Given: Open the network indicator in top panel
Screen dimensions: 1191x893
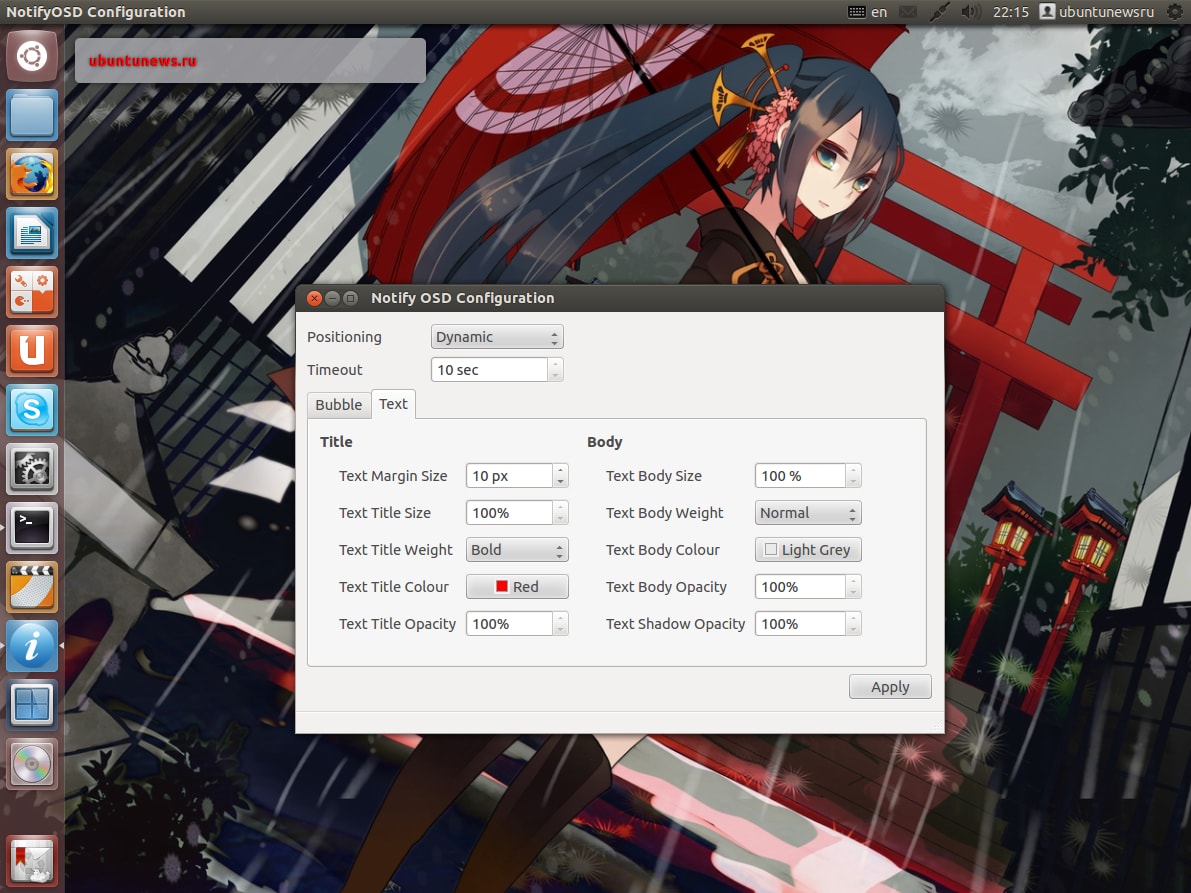Looking at the screenshot, I should pos(939,11).
